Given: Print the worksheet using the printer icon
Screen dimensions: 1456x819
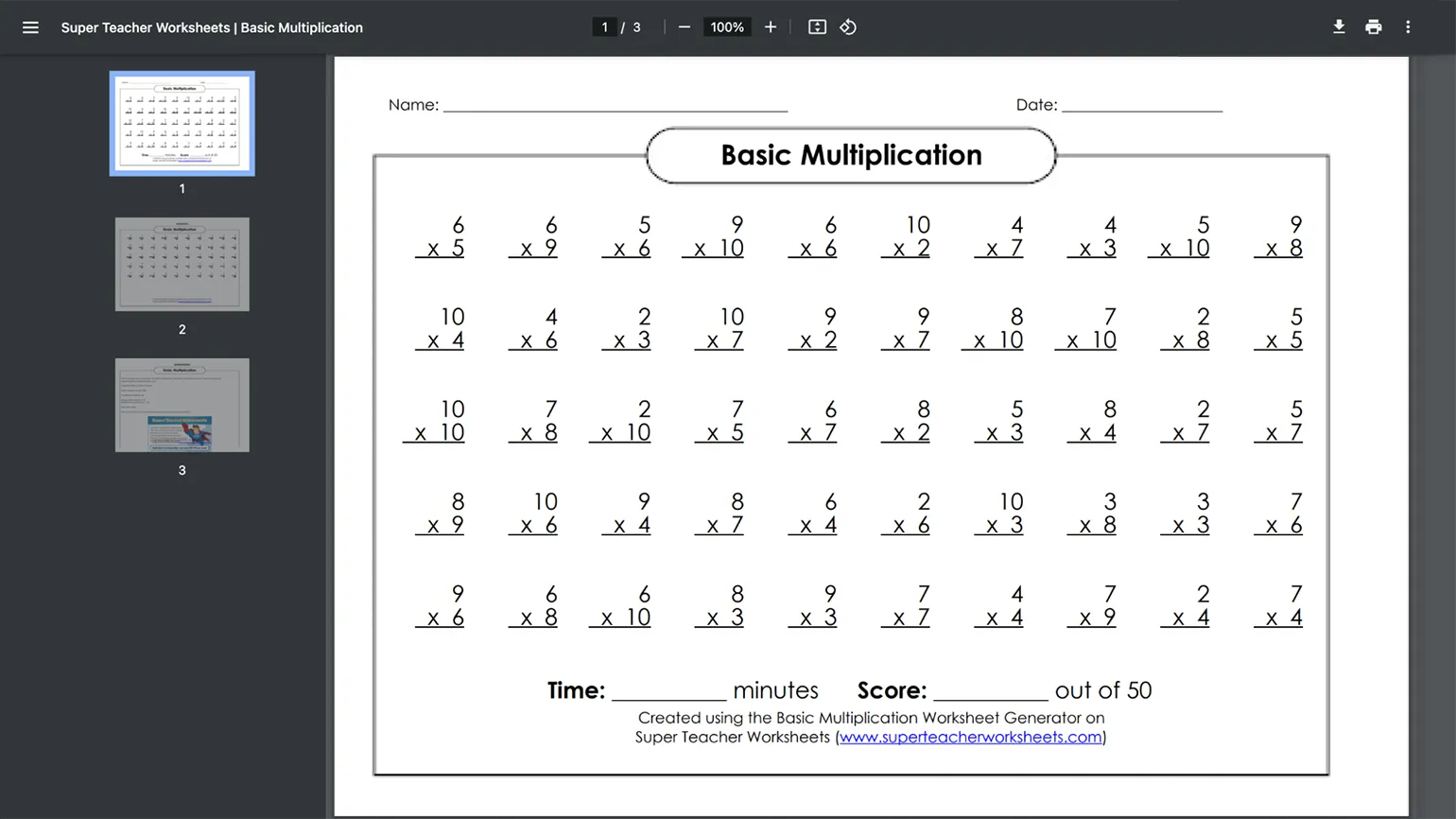Looking at the screenshot, I should (1373, 27).
